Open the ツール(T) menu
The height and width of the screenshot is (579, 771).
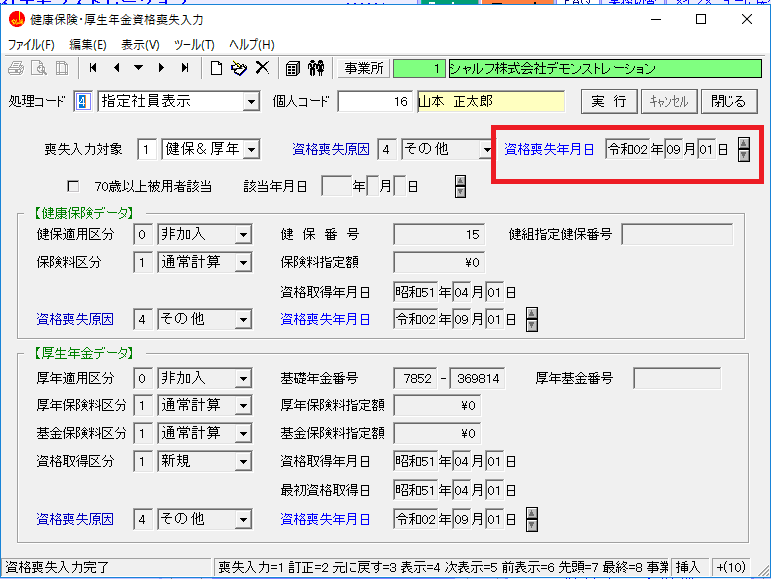(194, 44)
